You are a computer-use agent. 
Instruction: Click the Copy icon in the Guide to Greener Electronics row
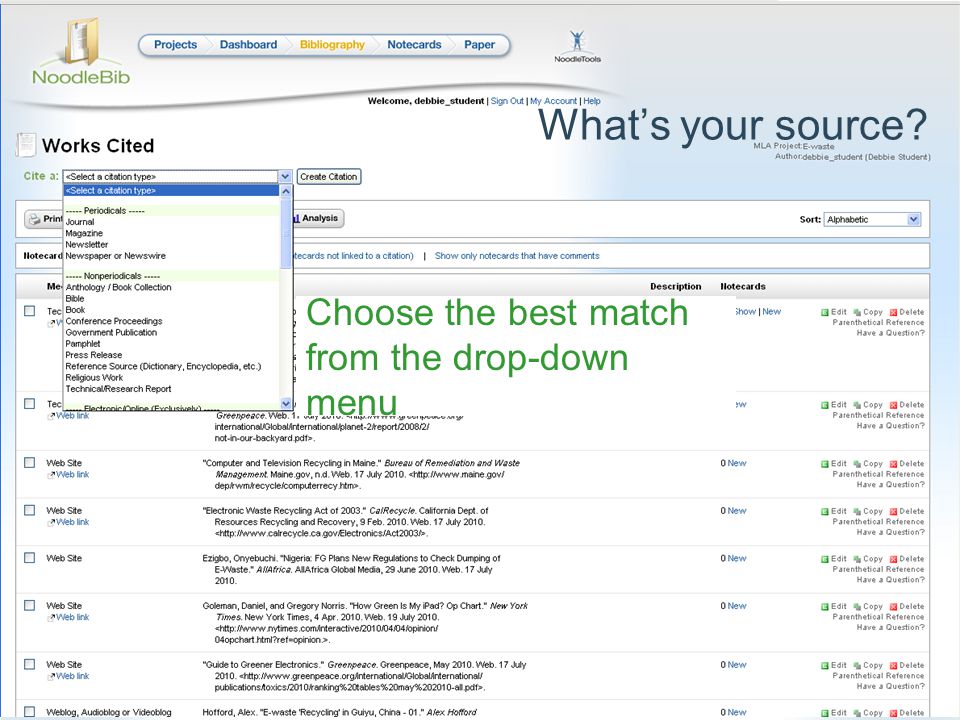(x=857, y=666)
